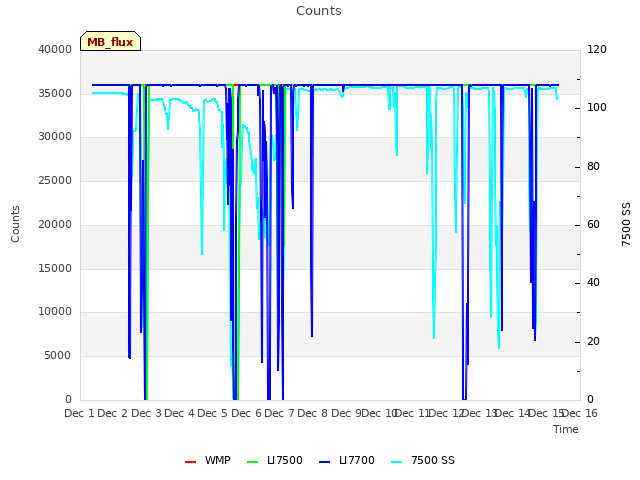Click the MB_flux annotation label
The width and height of the screenshot is (640, 480).
tap(110, 42)
